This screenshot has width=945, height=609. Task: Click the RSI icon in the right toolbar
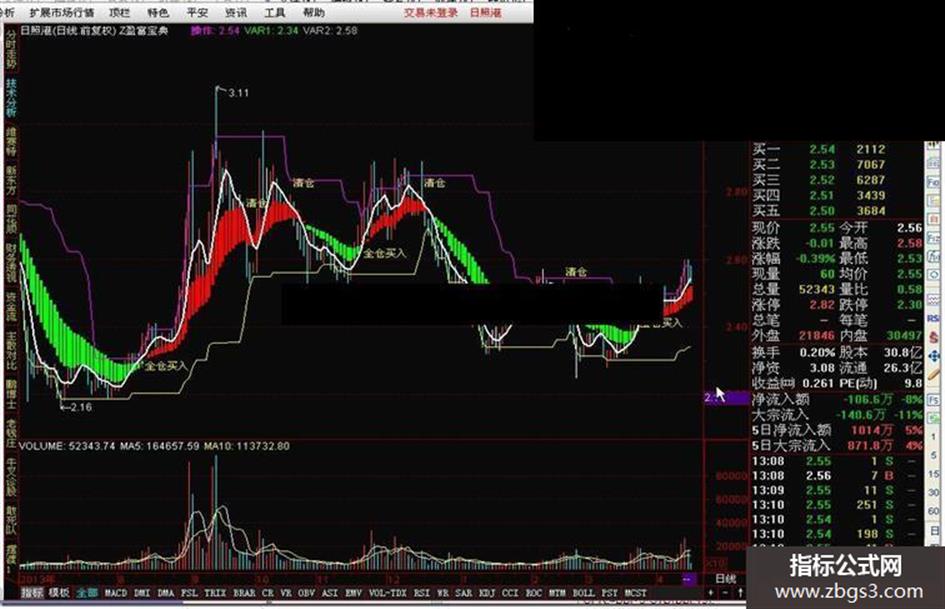pos(934,318)
